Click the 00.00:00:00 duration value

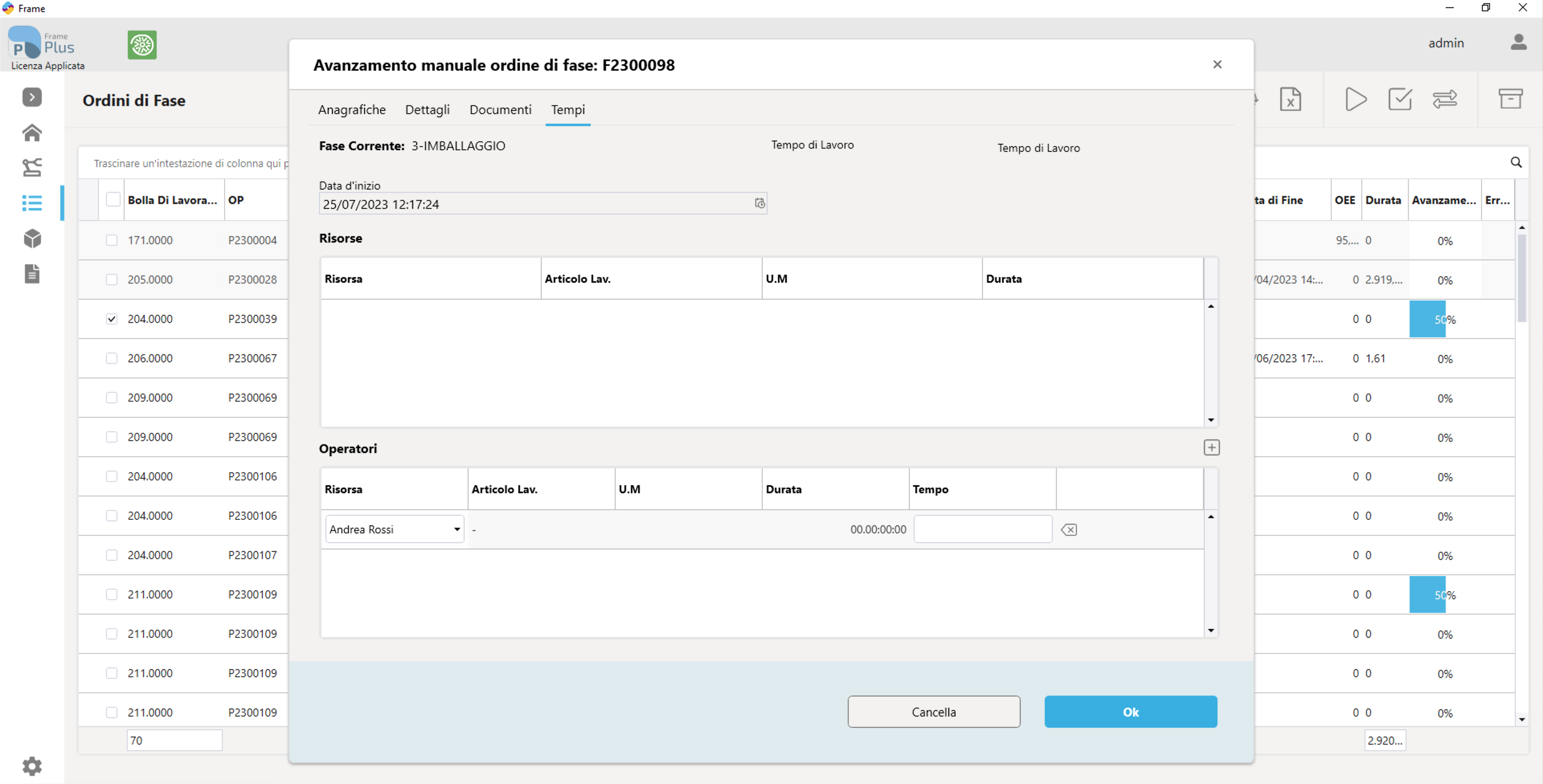pyautogui.click(x=878, y=529)
